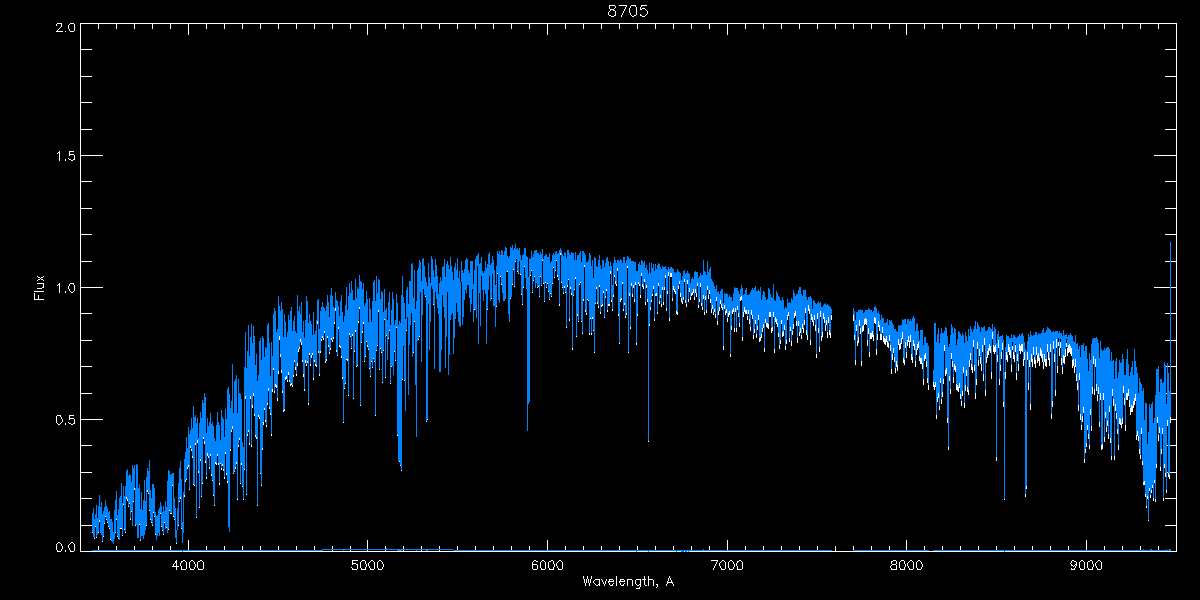The width and height of the screenshot is (1200, 600).
Task: Click the "Wavelength, A" x-axis label
Action: (x=627, y=581)
